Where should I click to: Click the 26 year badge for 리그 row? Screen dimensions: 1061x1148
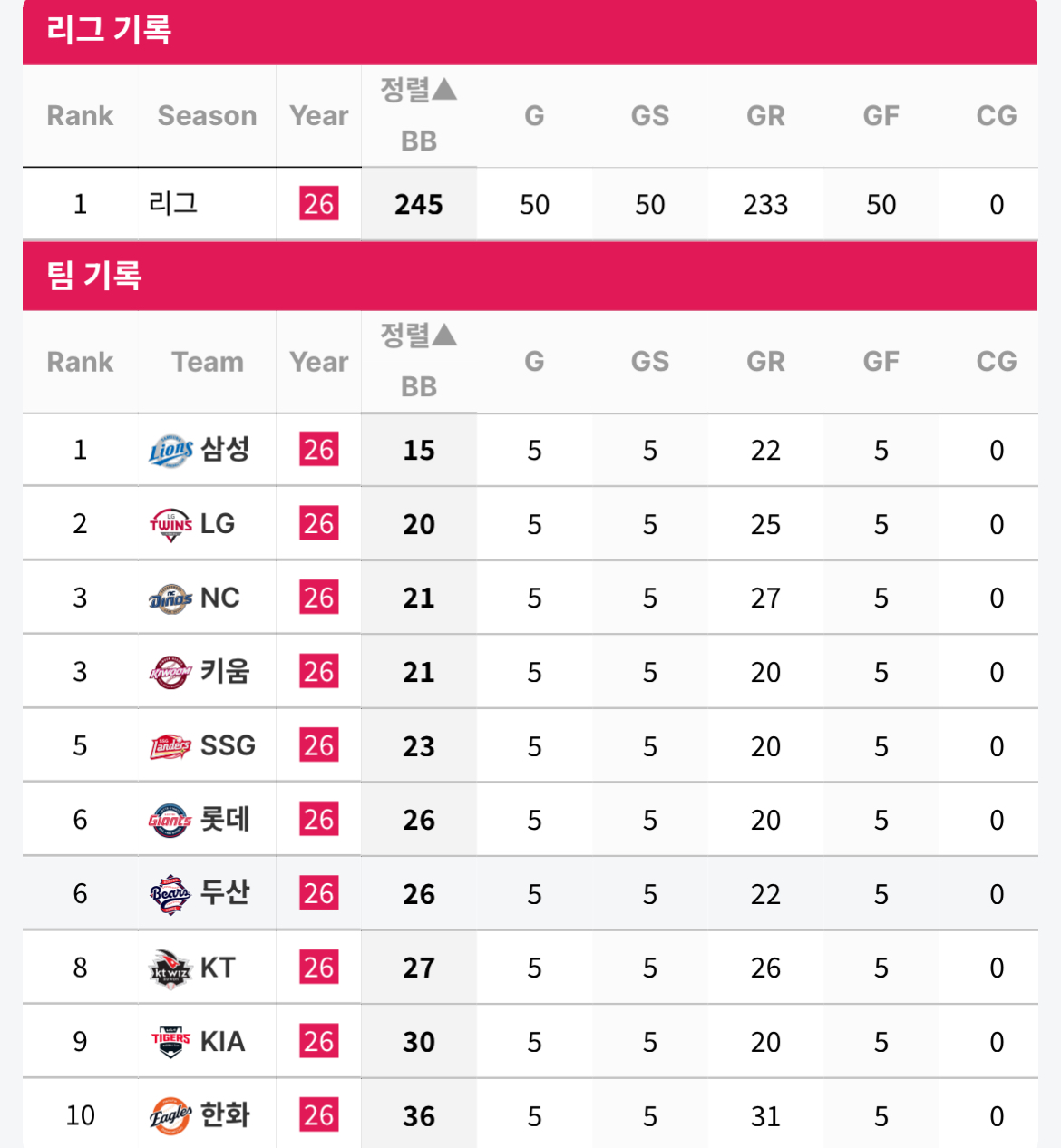pos(319,204)
